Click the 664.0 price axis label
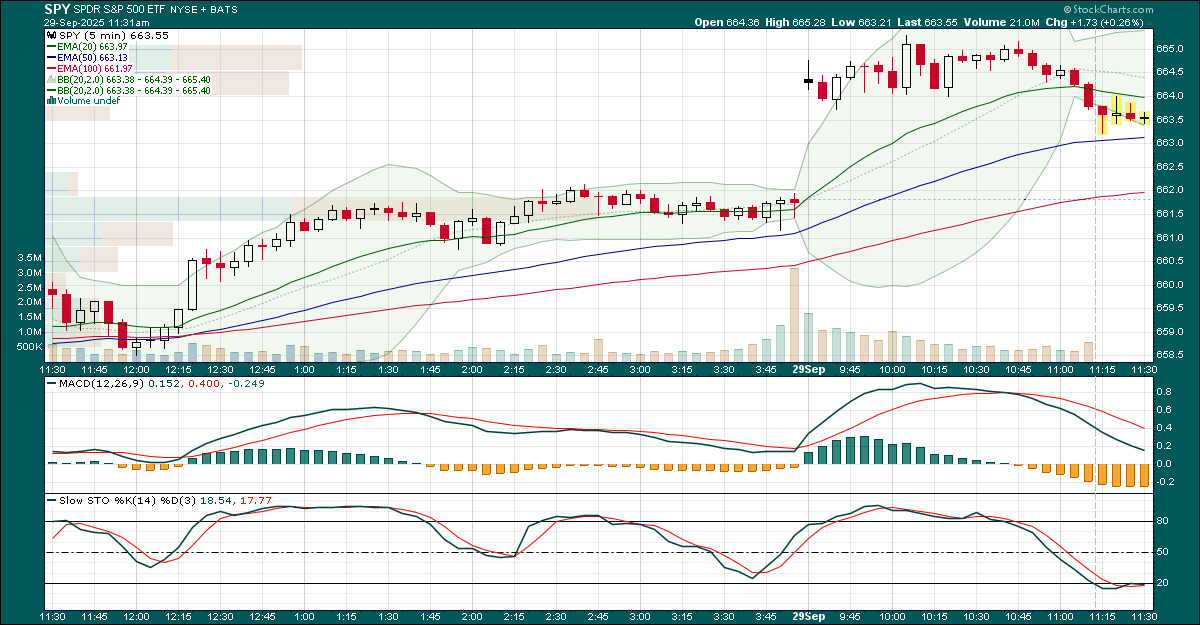The height and width of the screenshot is (625, 1200). pyautogui.click(x=1170, y=95)
